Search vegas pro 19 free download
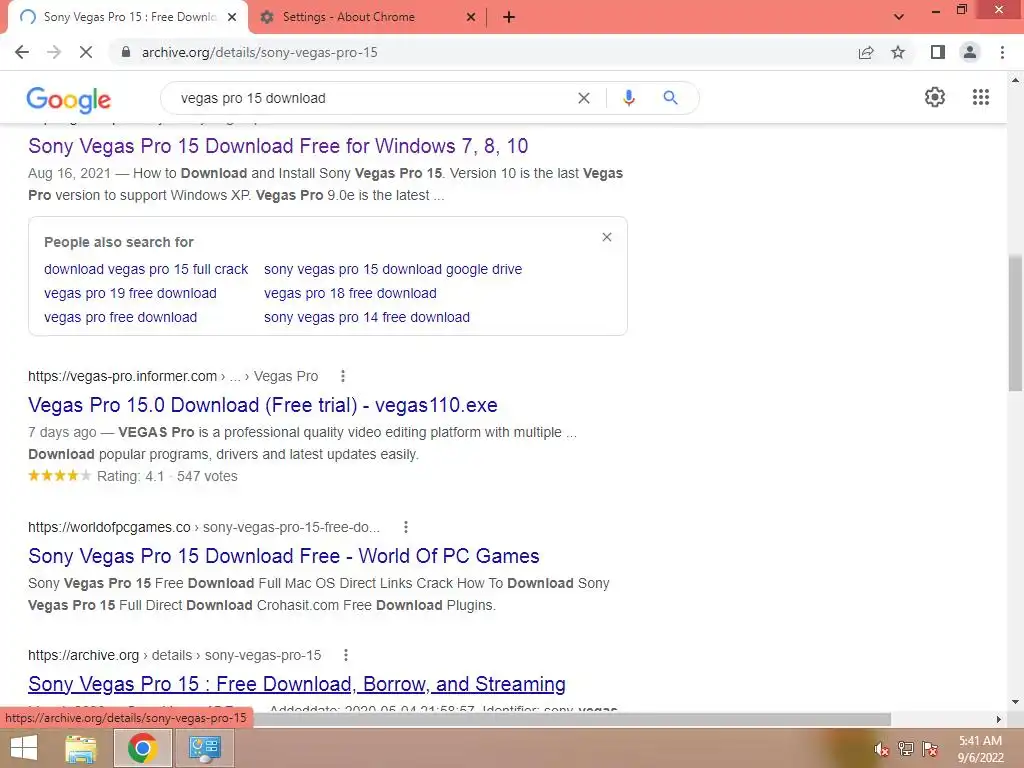Screen dimensions: 1024x768 (131, 293)
